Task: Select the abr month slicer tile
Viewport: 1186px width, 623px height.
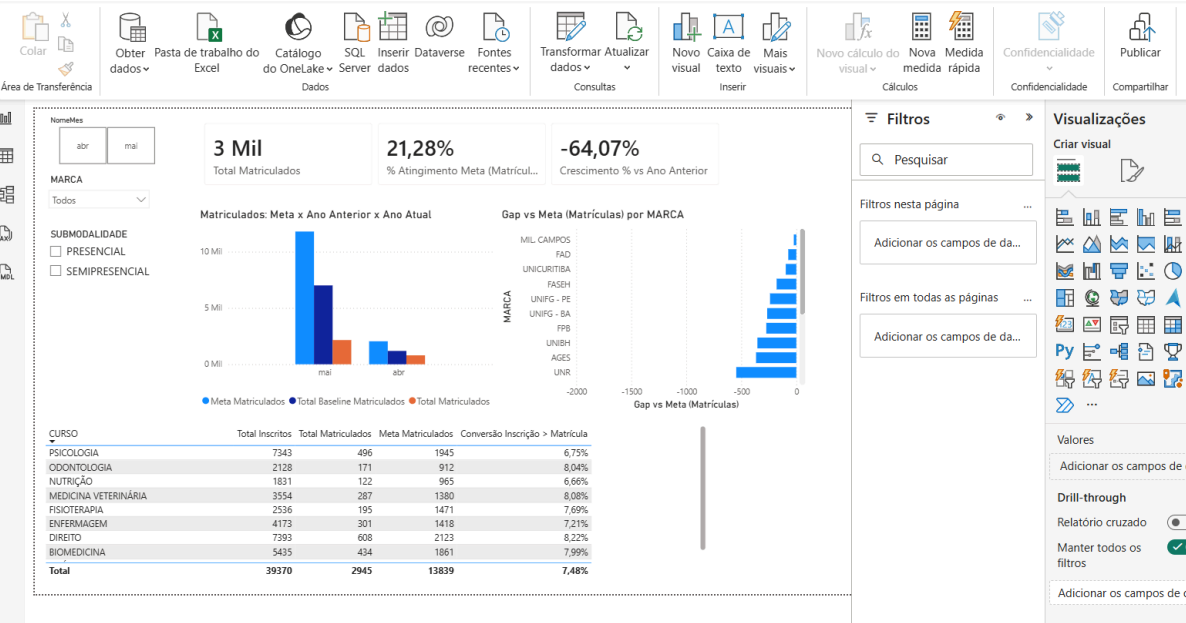Action: pos(82,146)
